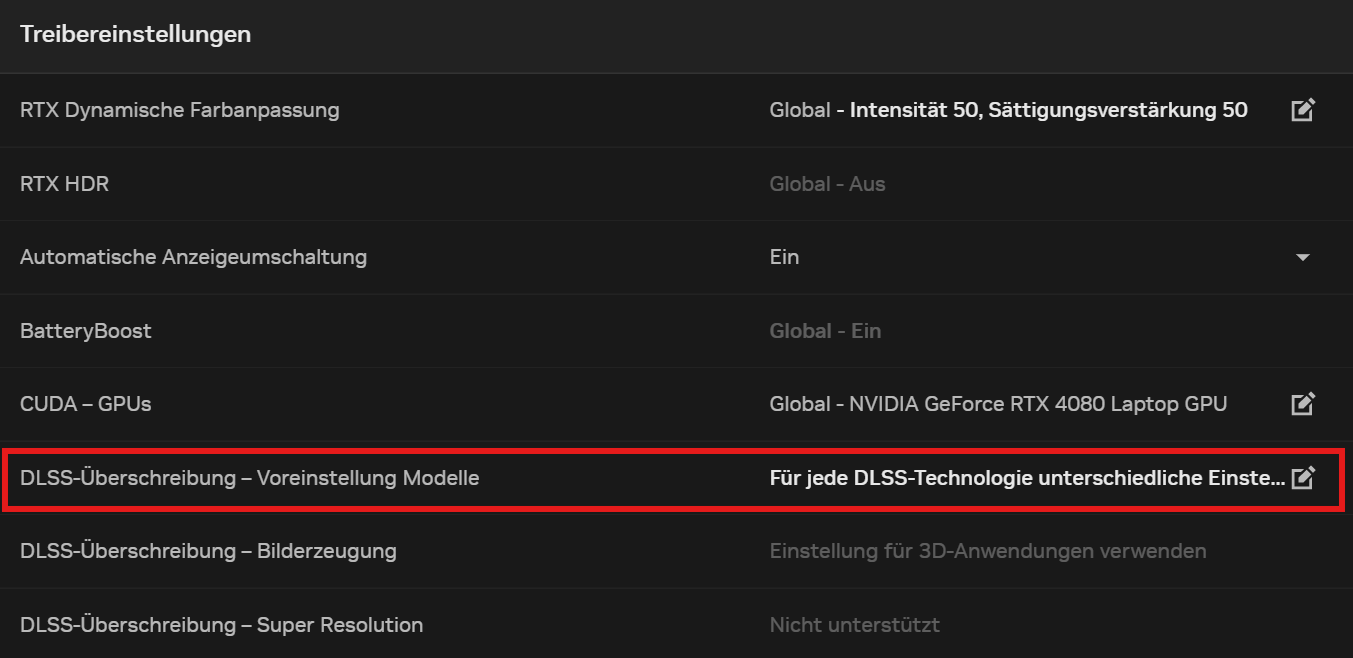Select the RTX Dynamische Farbanpassung label

179,110
